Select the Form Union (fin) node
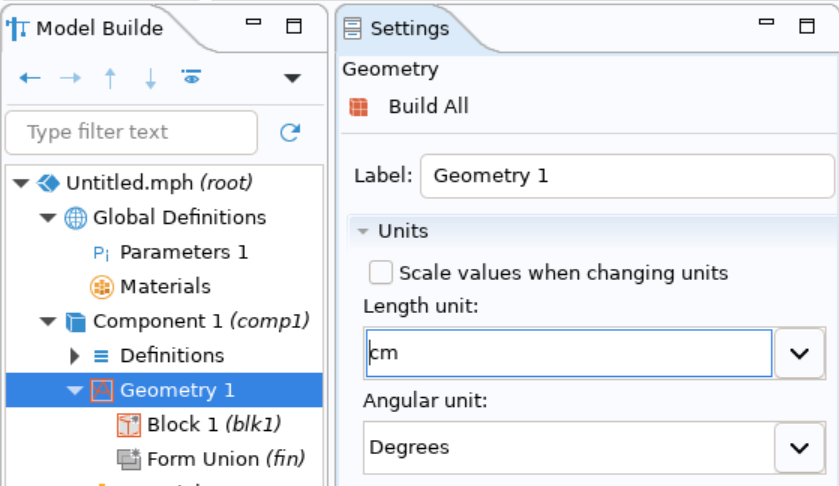Viewport: 839px width, 486px height. tap(211, 459)
